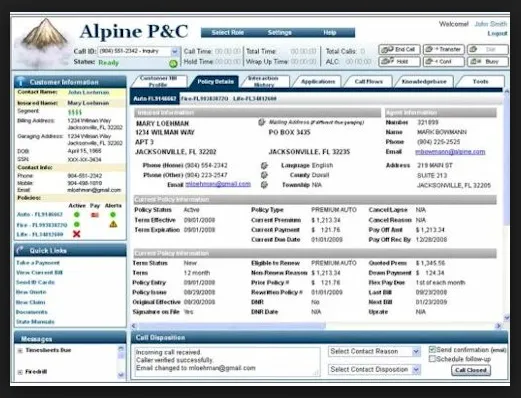
Task: Expand the Firedrill message
Action: pos(20,372)
